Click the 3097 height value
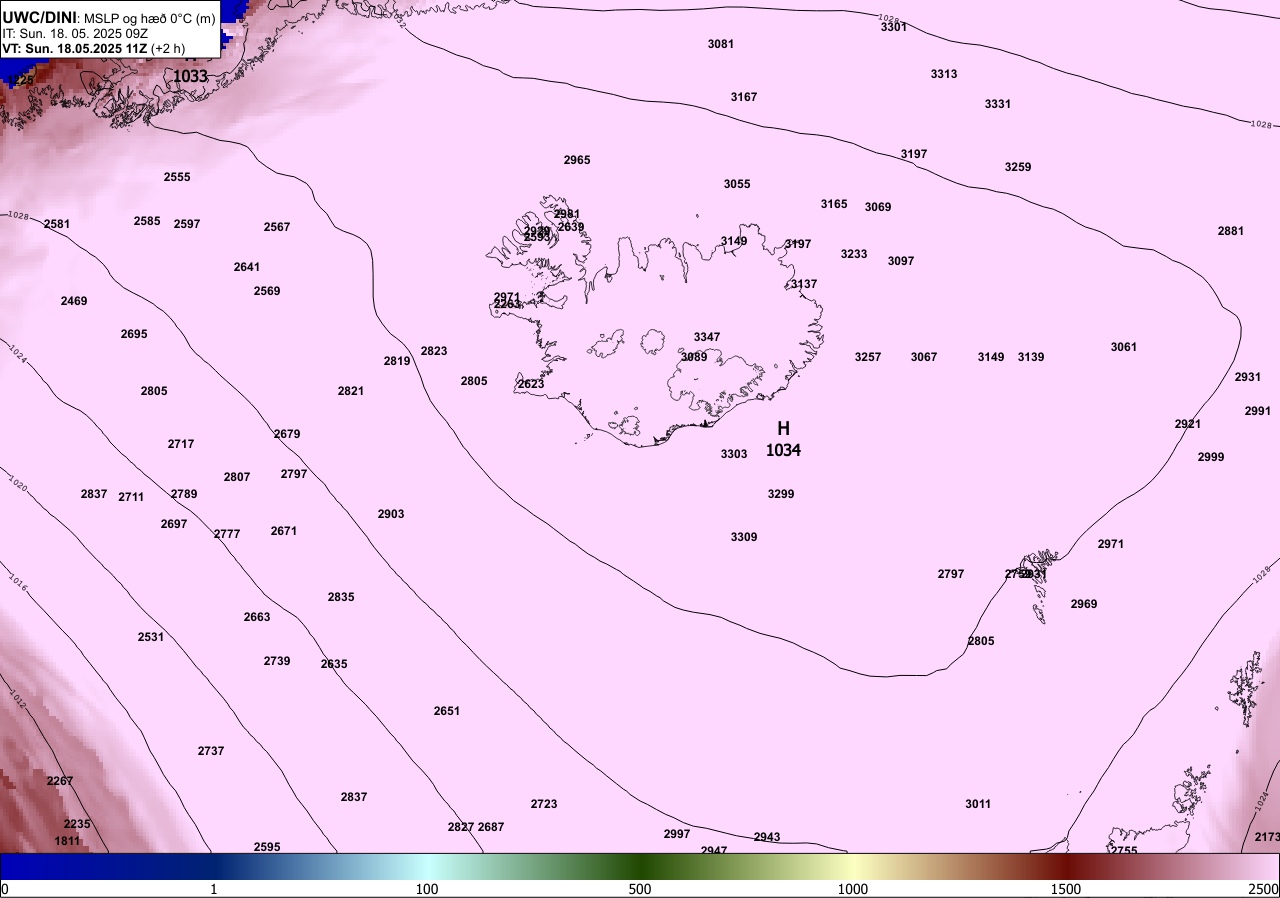Image resolution: width=1280 pixels, height=898 pixels. click(x=901, y=261)
